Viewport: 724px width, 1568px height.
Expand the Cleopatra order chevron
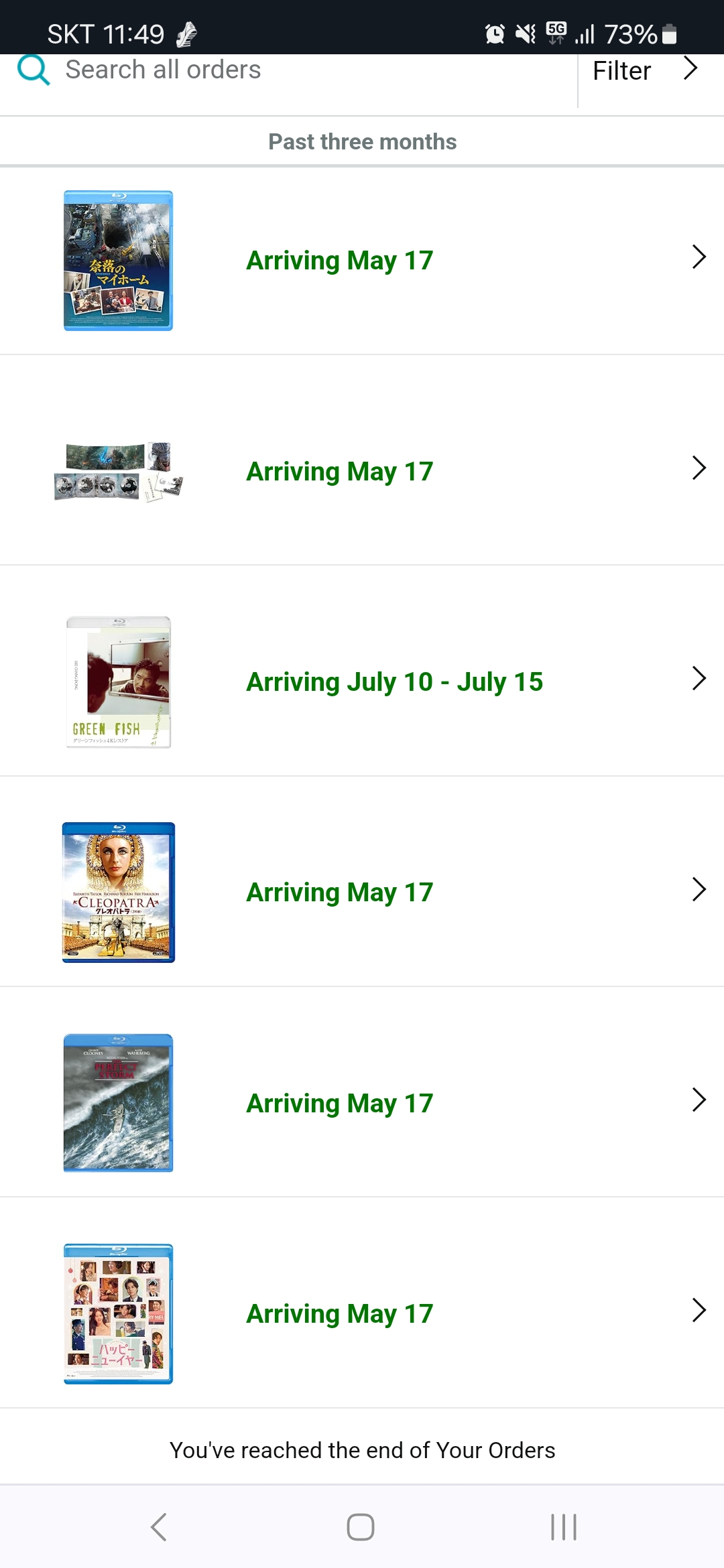tap(699, 889)
